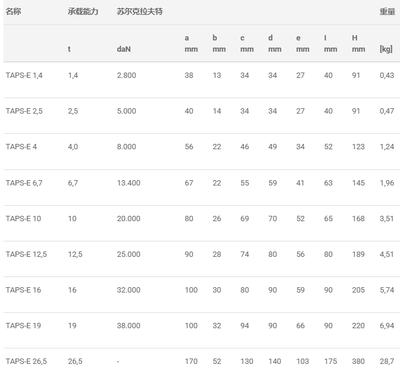Click e value 103 in TAPS-E 26,5 row
Image resolution: width=400 pixels, height=374 pixels.
(x=303, y=361)
